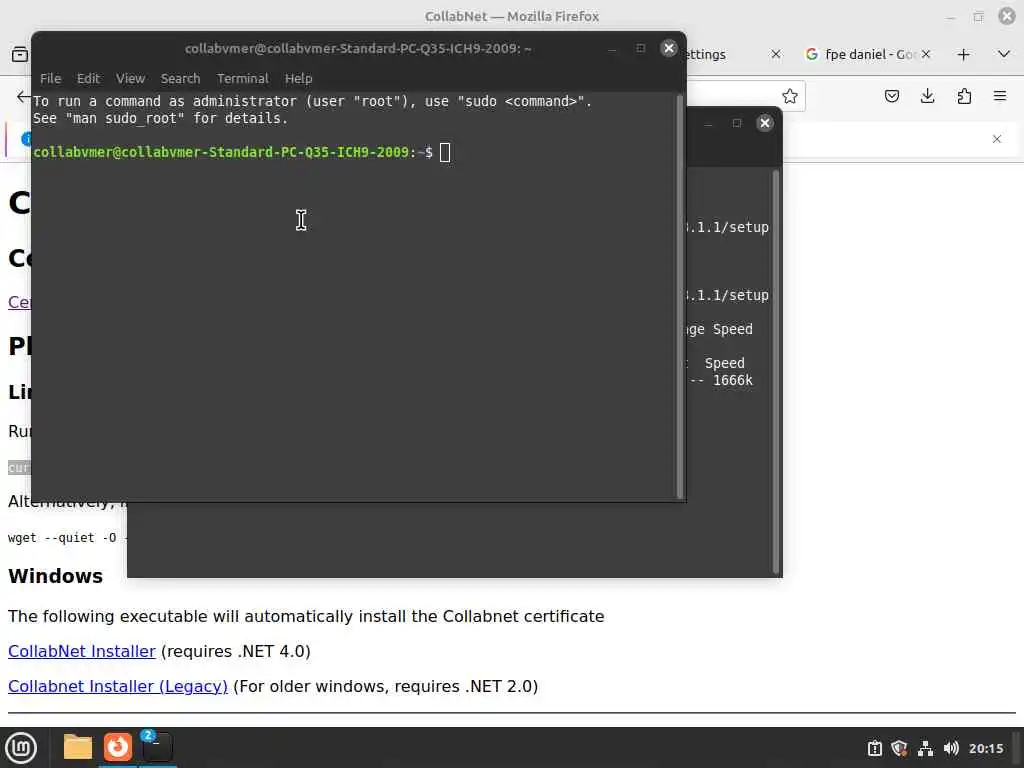The height and width of the screenshot is (768, 1024).
Task: Open the terminal File menu
Action: 50,78
